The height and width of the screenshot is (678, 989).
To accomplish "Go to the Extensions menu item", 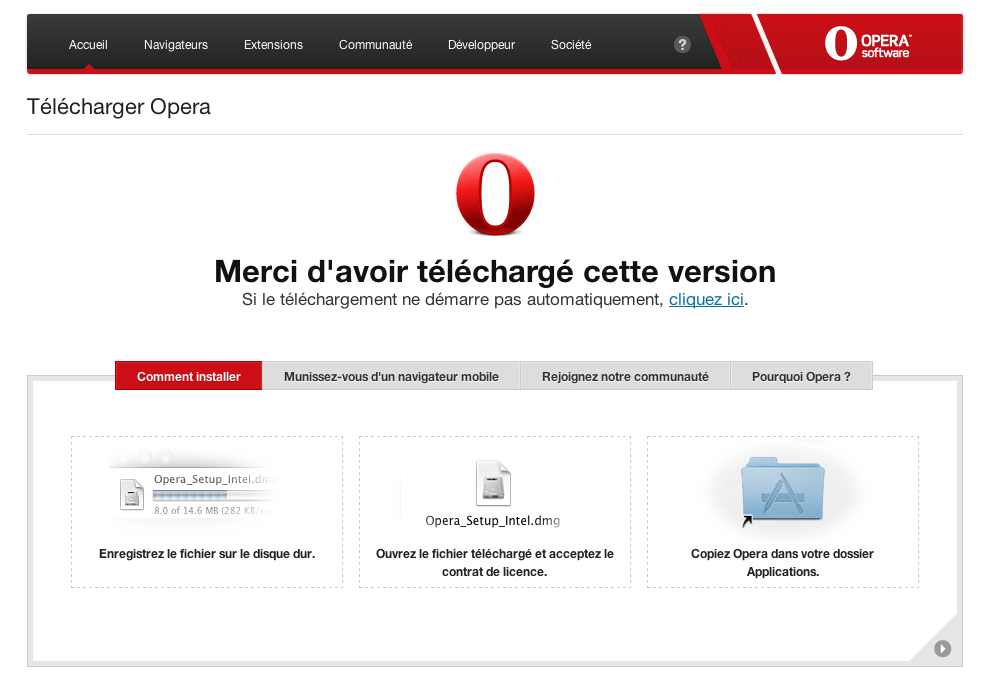I will tap(273, 45).
